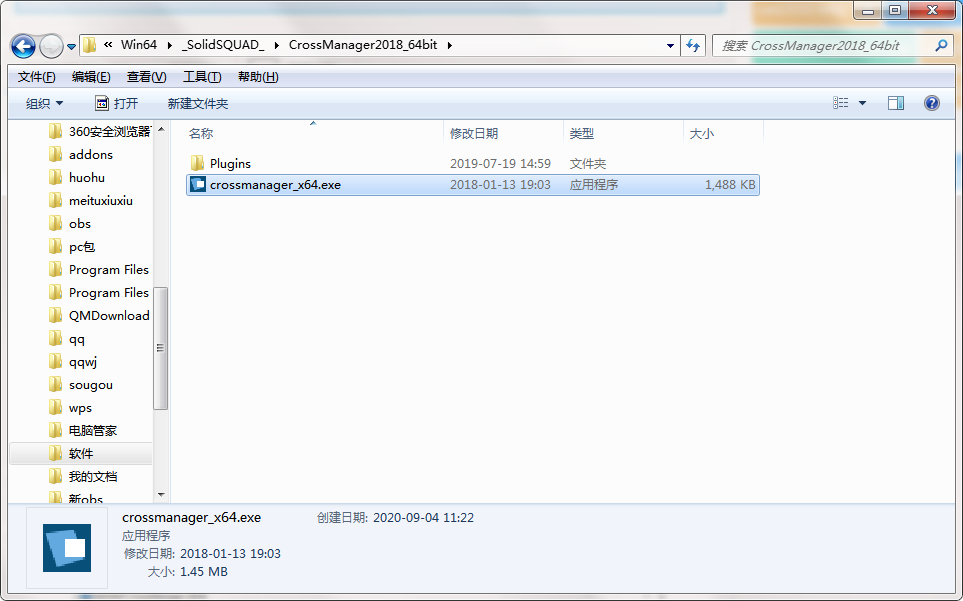Open the 文件(F) menu
Viewport: 963px width, 601px height.
pos(36,77)
